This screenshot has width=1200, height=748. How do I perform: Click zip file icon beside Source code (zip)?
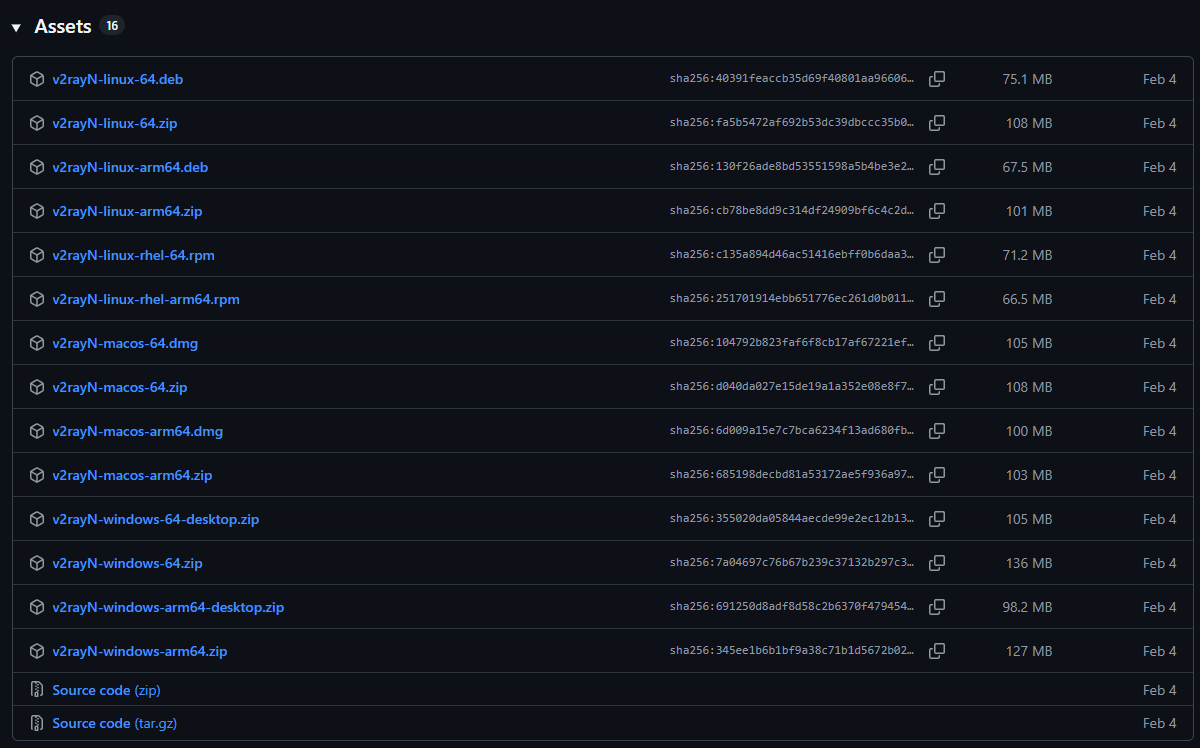(x=37, y=690)
